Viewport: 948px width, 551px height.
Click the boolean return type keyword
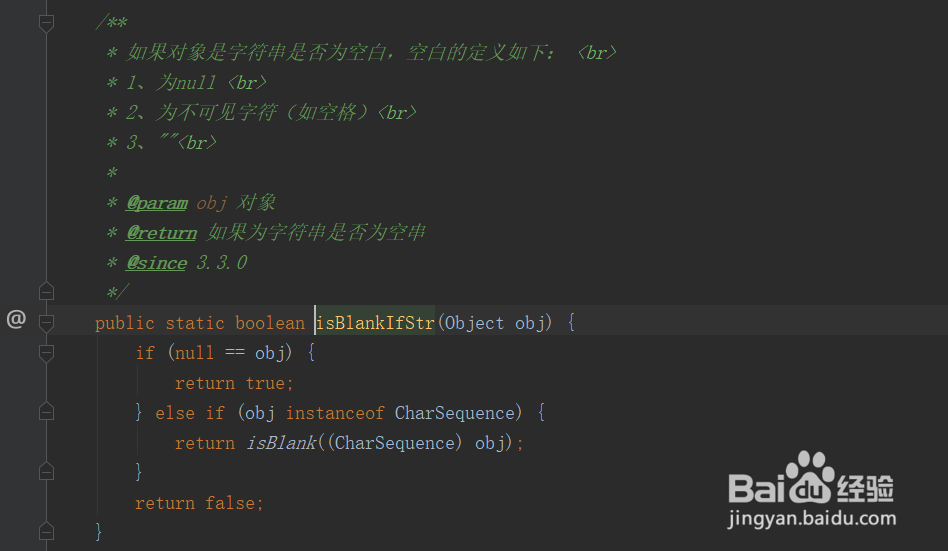(x=270, y=323)
